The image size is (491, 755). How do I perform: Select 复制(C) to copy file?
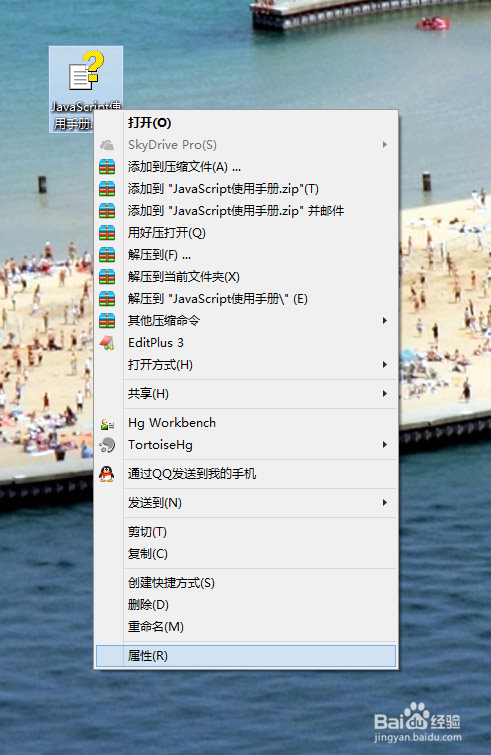tap(246, 554)
